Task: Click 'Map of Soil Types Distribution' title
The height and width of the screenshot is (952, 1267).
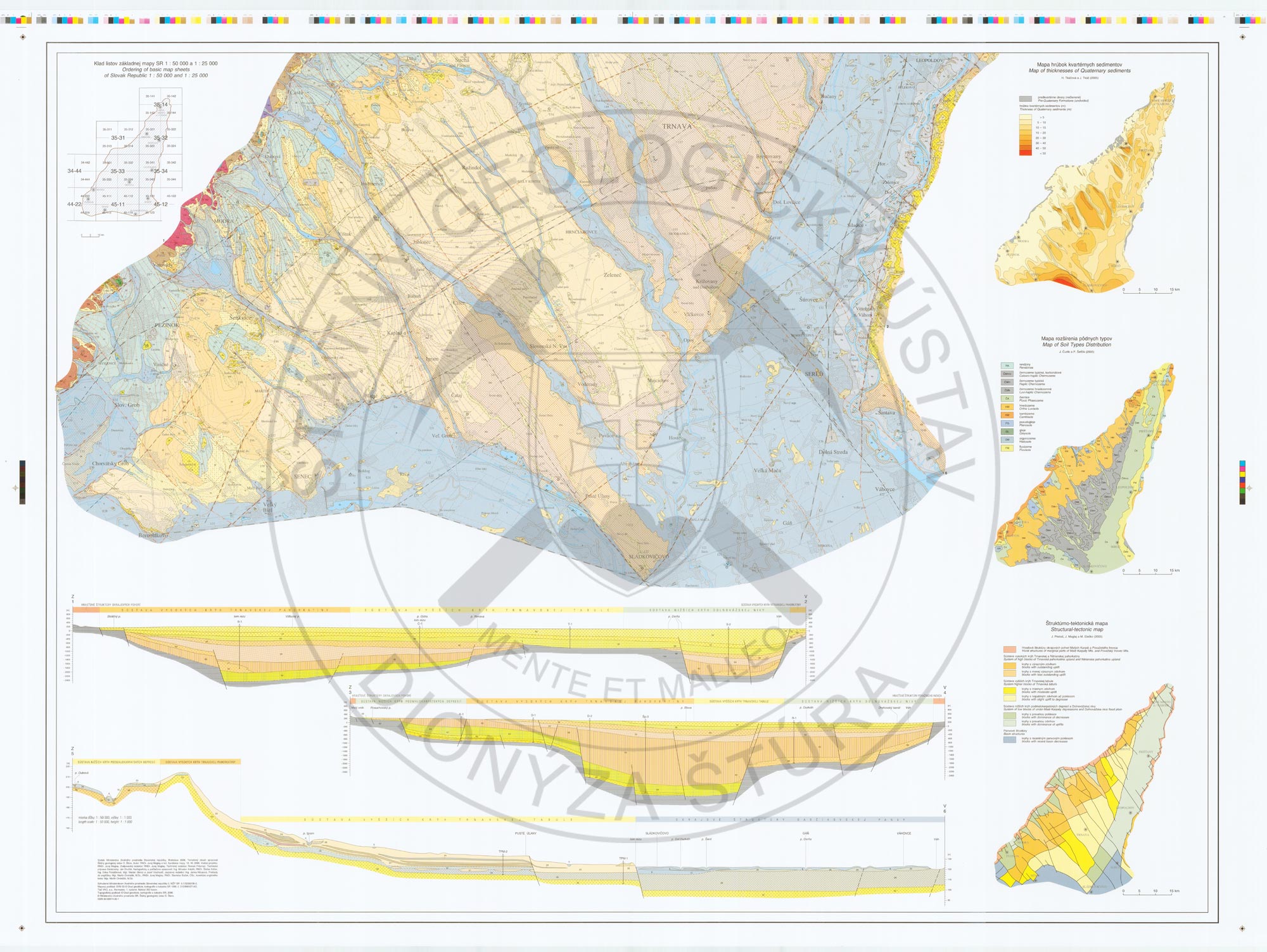Action: tap(1076, 345)
